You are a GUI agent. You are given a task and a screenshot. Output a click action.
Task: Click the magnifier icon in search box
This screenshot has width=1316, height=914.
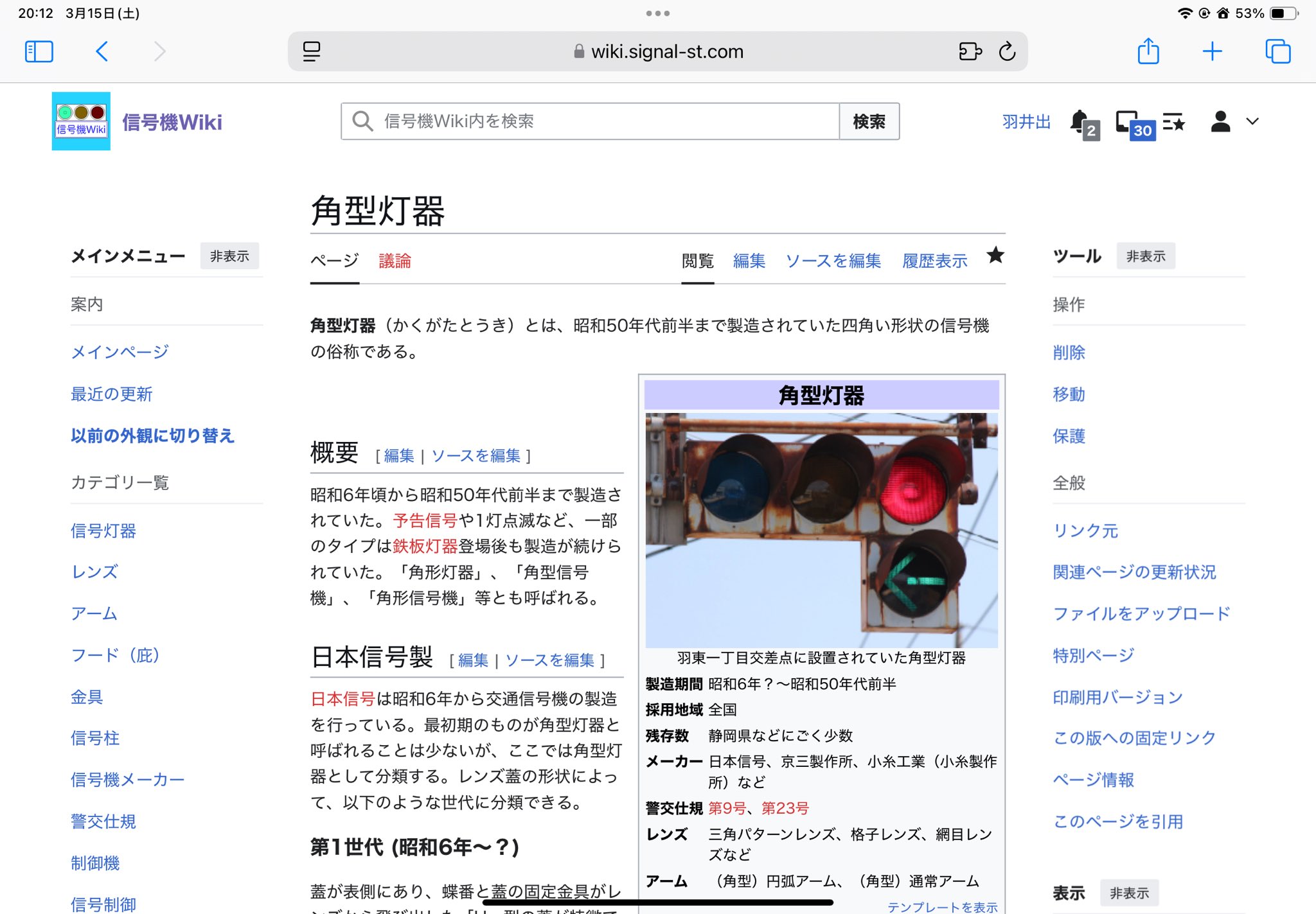click(x=362, y=121)
